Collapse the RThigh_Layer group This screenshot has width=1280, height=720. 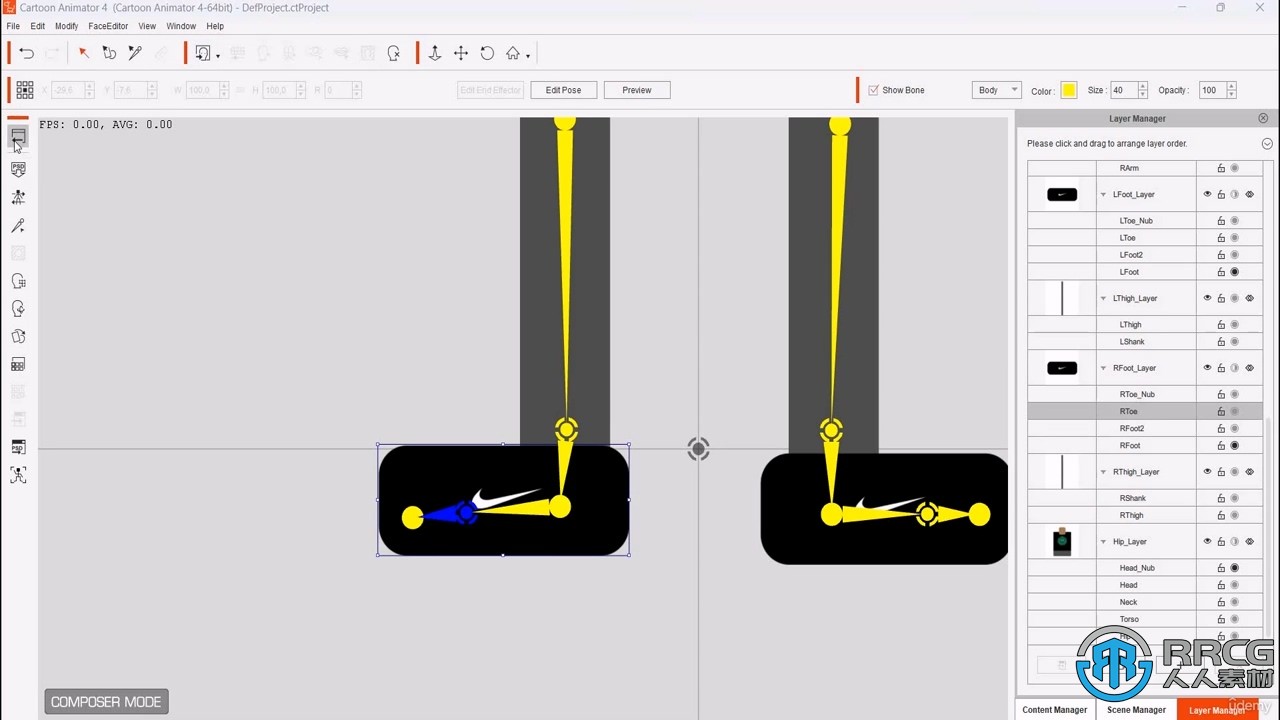click(x=1104, y=472)
